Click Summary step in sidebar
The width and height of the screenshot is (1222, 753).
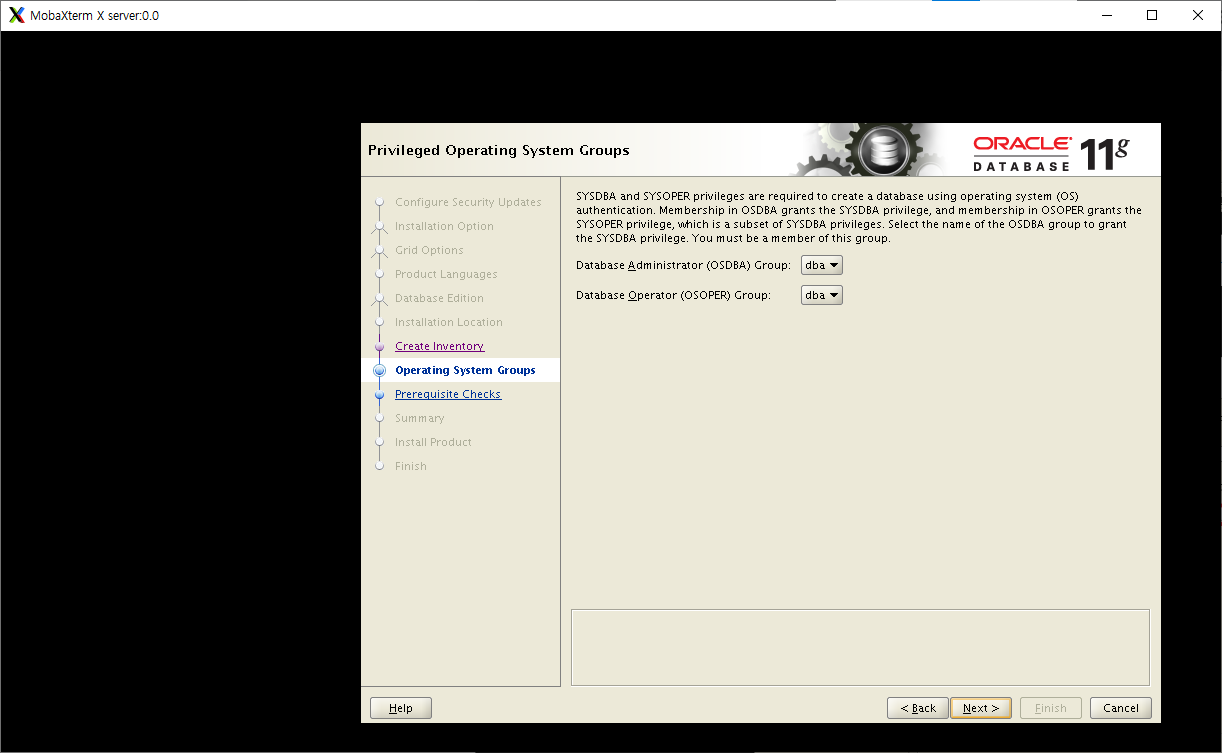(x=419, y=418)
